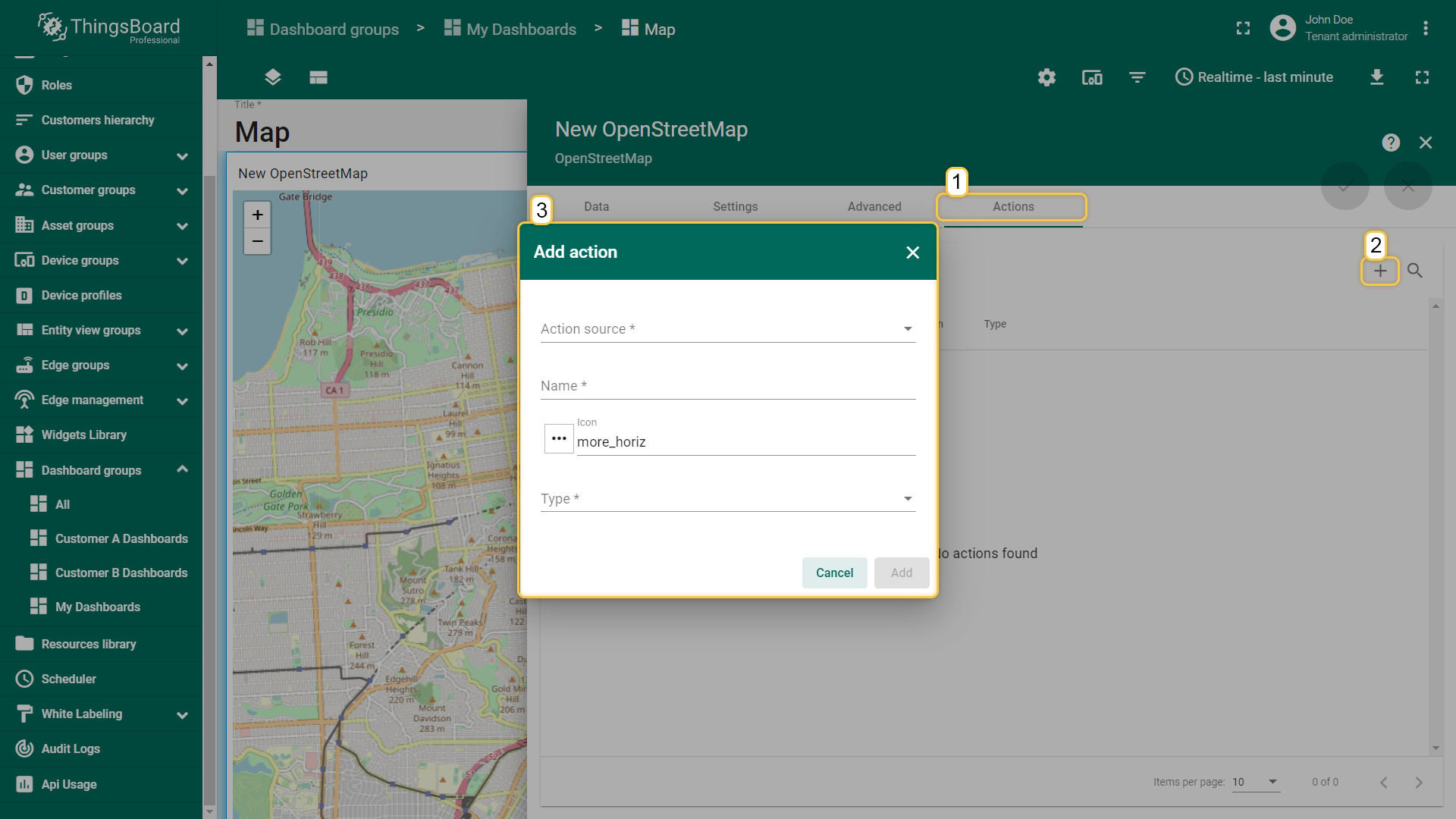Image resolution: width=1456 pixels, height=819 pixels.
Task: Click the Scheduler clock icon
Action: (x=24, y=679)
